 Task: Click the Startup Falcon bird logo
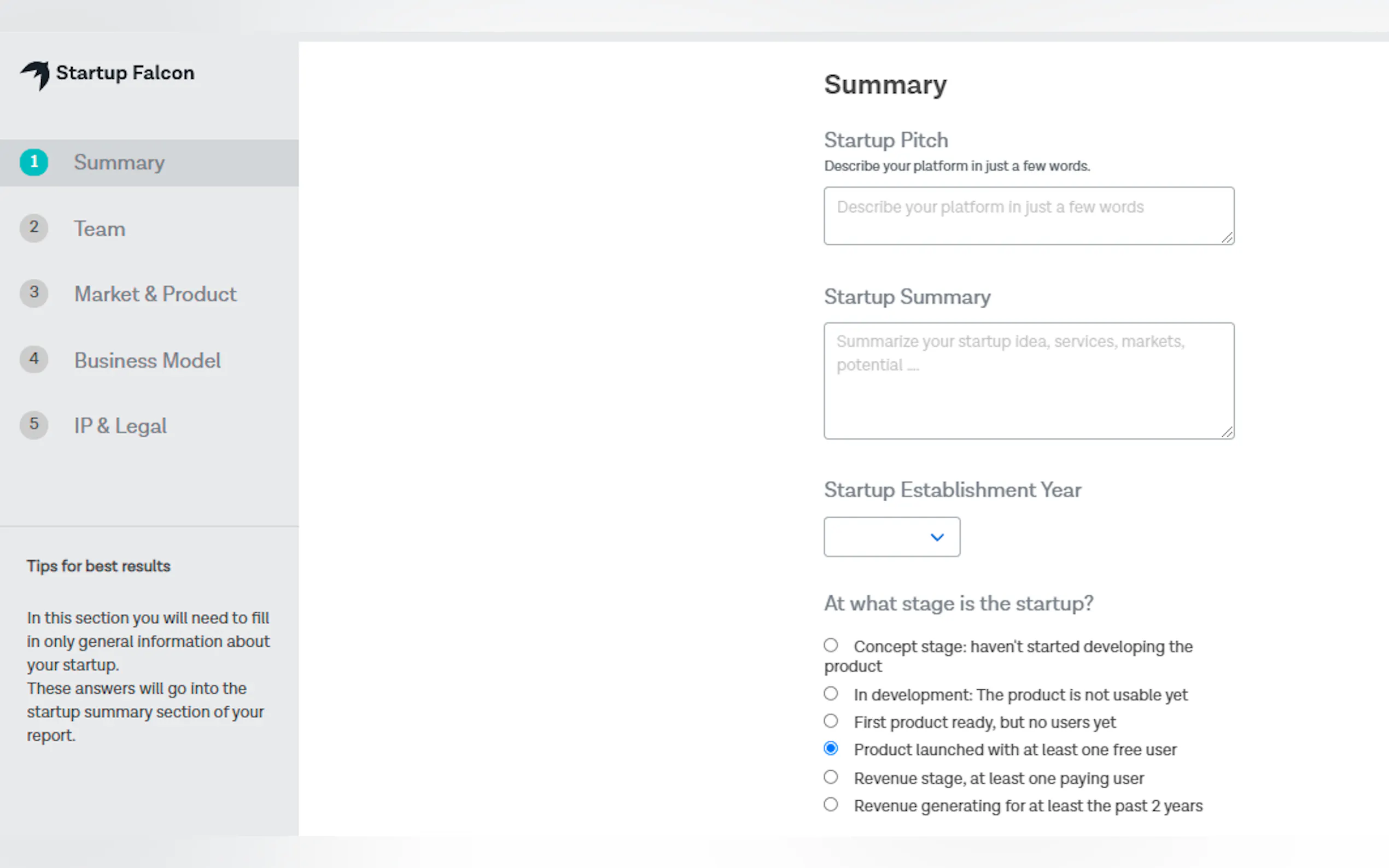click(36, 75)
